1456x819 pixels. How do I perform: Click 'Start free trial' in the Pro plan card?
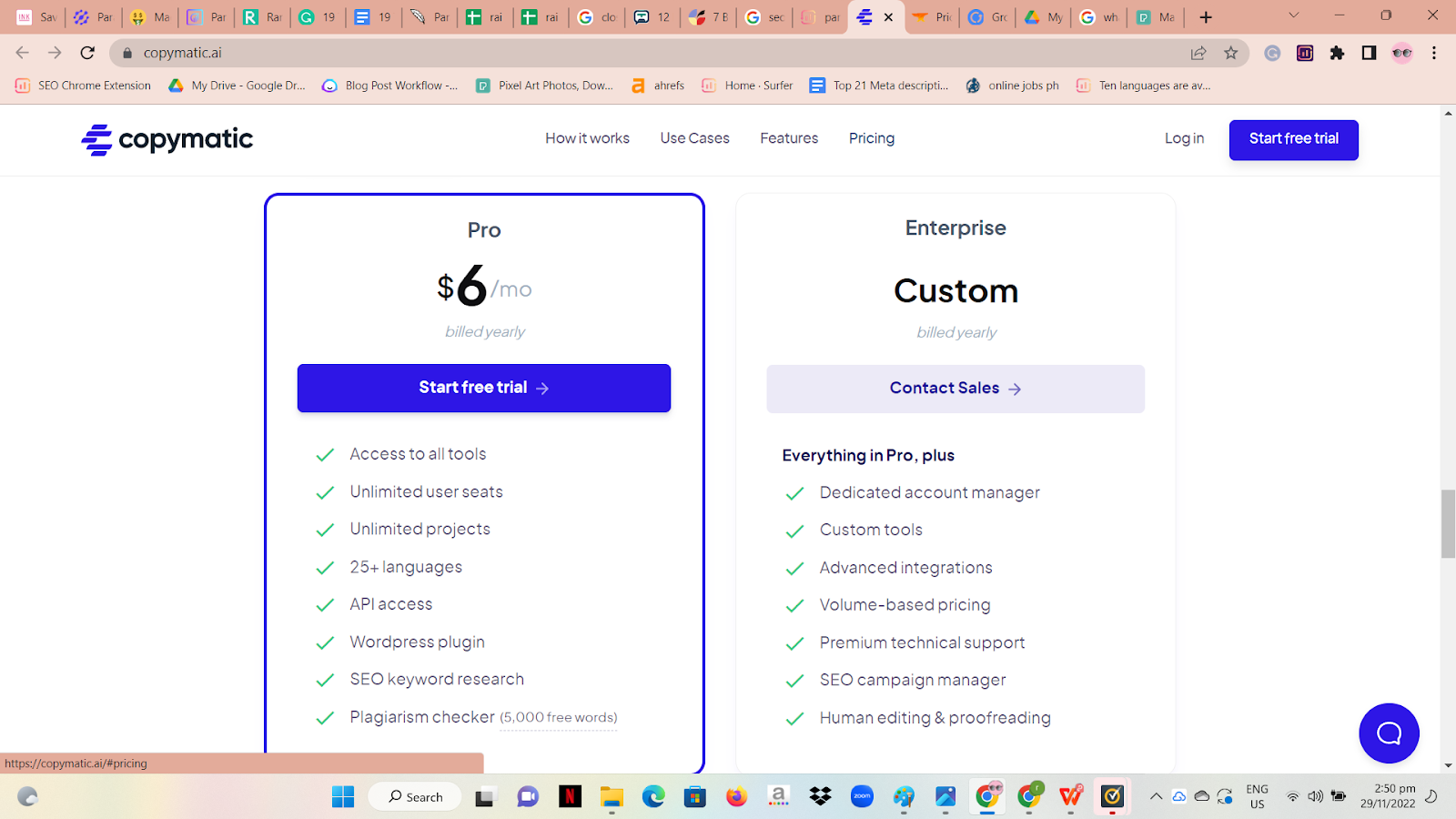coord(484,388)
